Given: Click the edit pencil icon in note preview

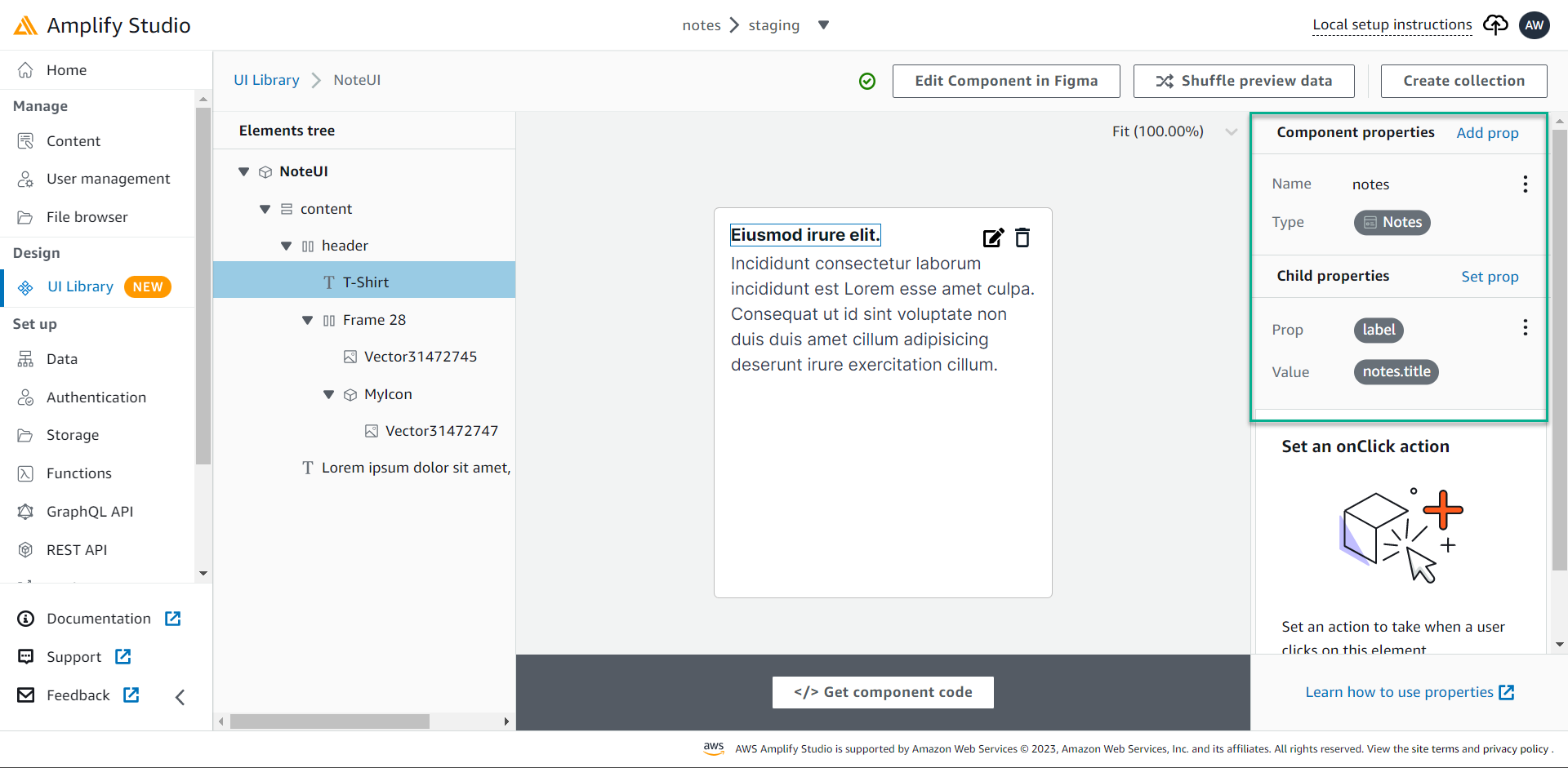Looking at the screenshot, I should pyautogui.click(x=993, y=238).
